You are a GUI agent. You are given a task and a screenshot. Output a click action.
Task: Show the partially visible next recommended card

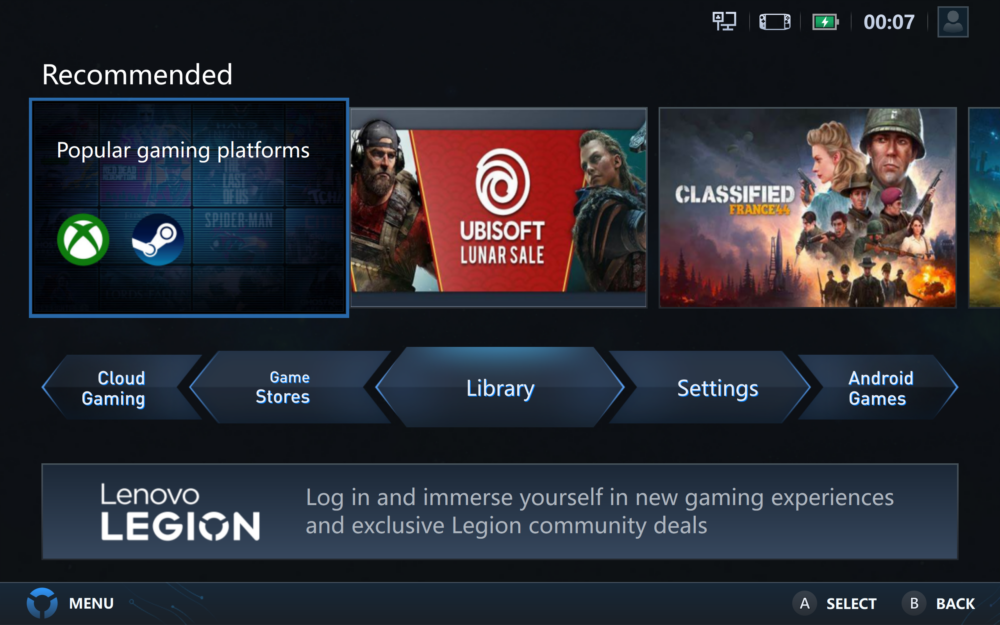984,208
